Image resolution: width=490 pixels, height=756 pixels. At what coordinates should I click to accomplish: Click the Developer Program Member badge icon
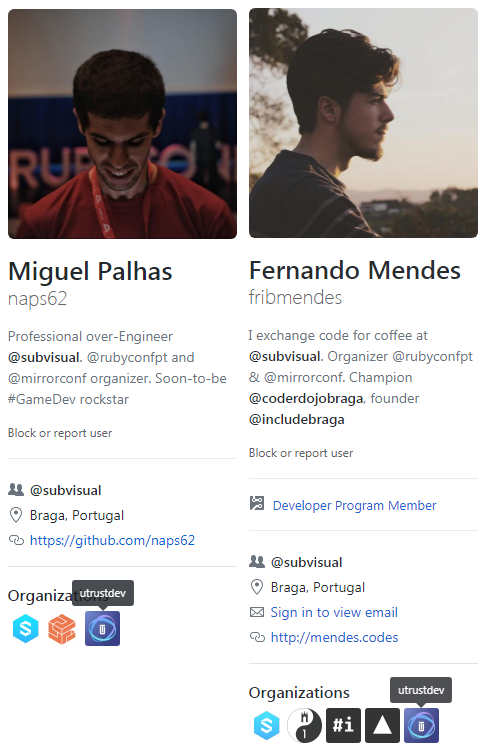[x=257, y=504]
